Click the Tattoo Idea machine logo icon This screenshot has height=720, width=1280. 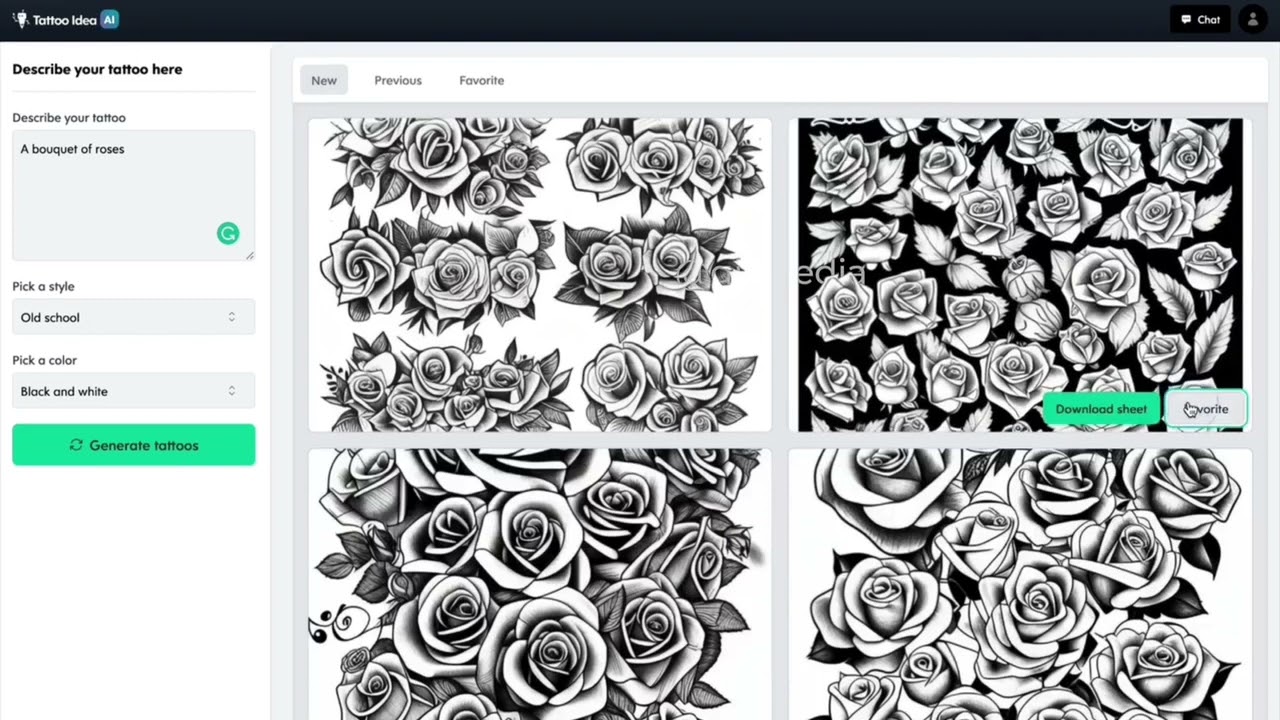(x=20, y=19)
